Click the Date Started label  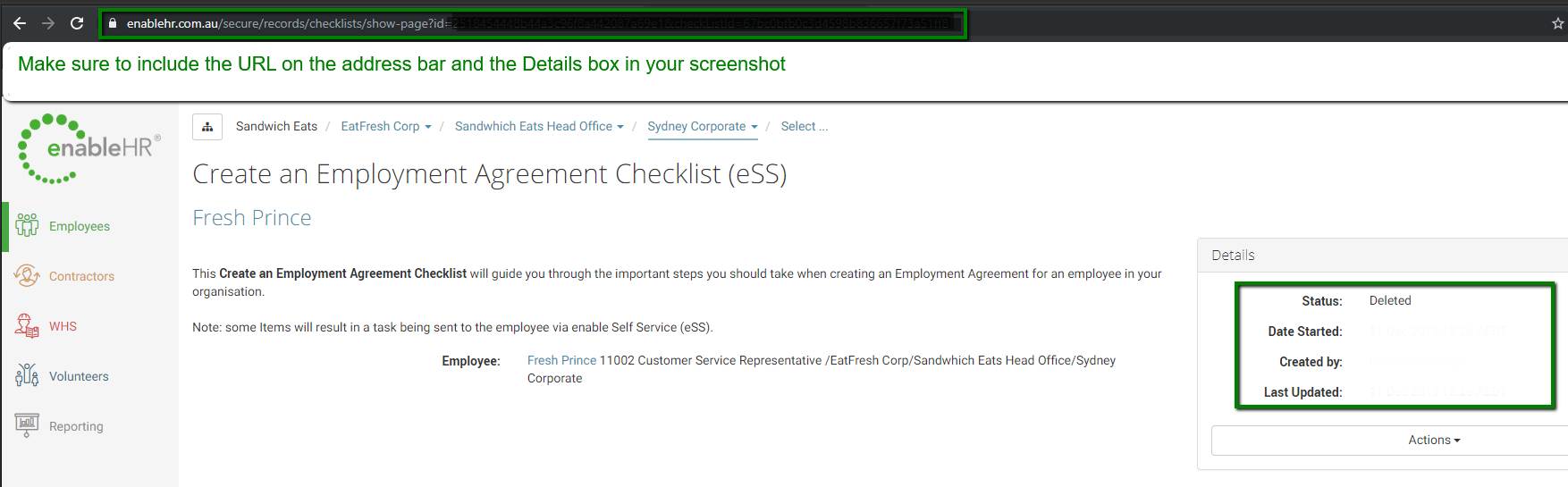[1305, 332]
